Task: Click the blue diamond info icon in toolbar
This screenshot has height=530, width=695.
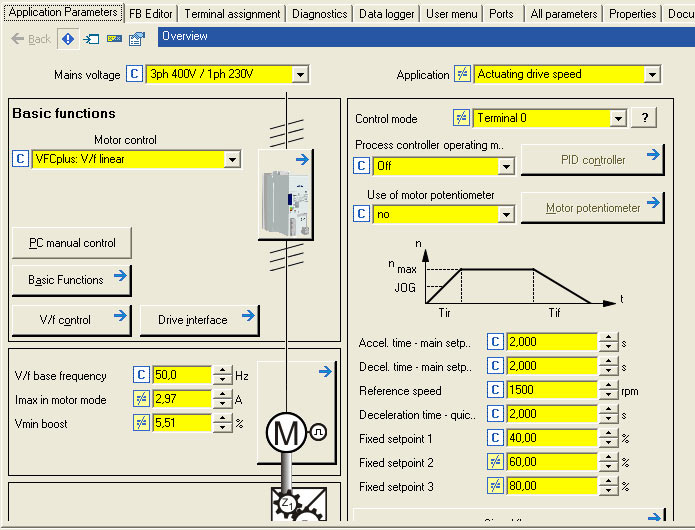Action: click(68, 39)
